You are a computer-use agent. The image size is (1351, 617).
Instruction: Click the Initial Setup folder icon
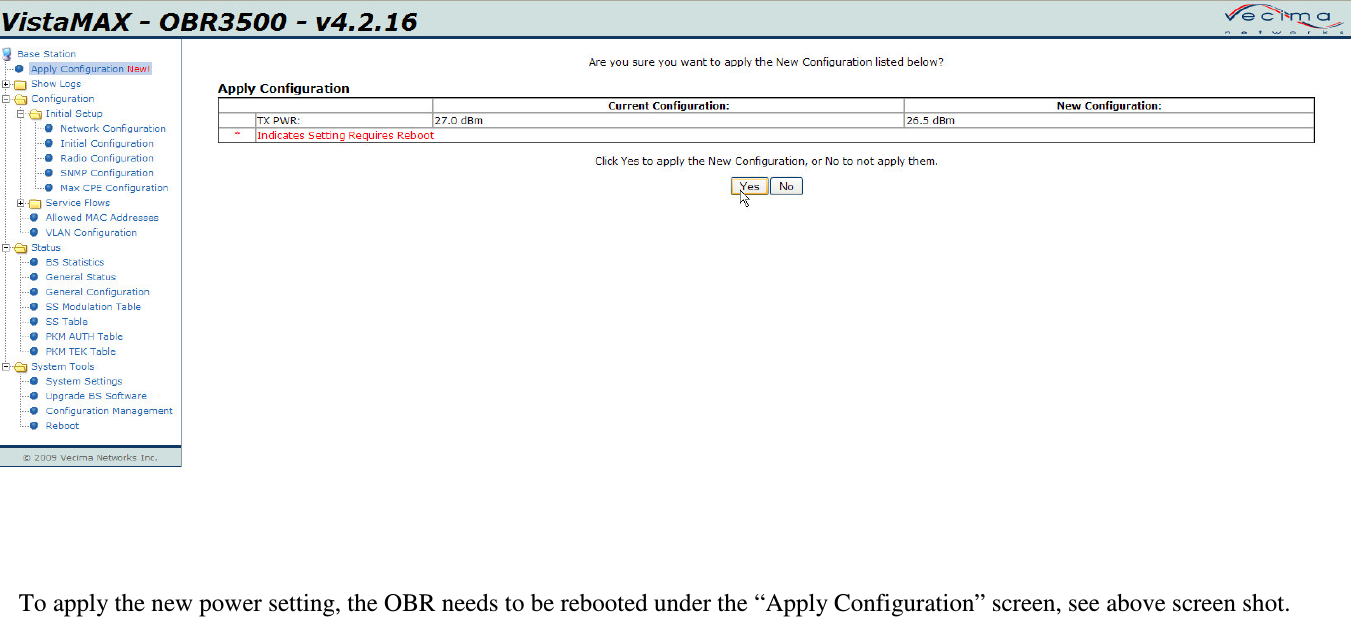35,114
